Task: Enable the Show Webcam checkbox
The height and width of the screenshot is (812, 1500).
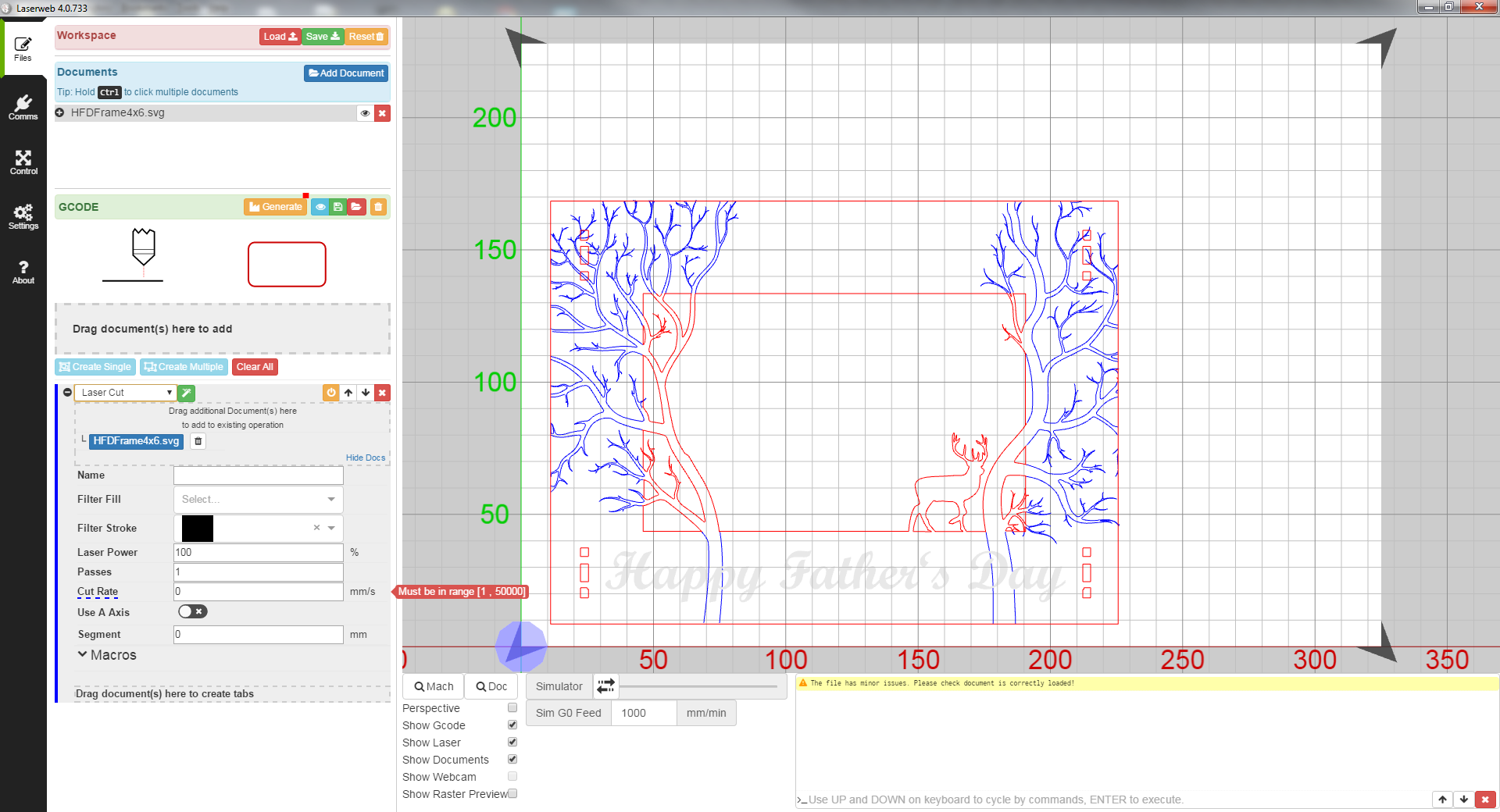Action: [512, 777]
